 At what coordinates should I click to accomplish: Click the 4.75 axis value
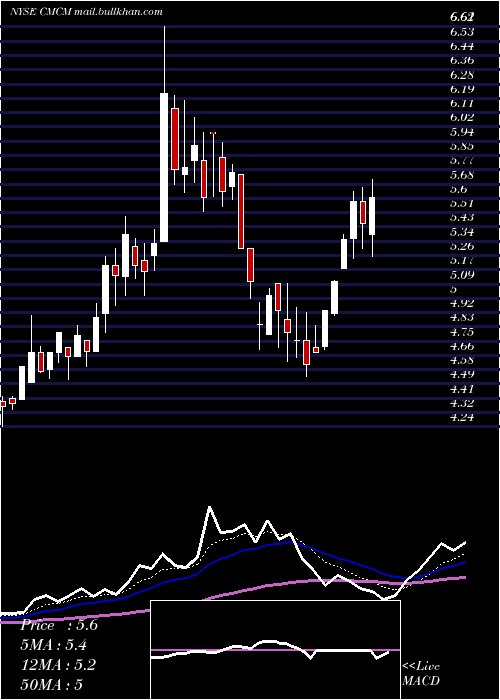pos(462,332)
